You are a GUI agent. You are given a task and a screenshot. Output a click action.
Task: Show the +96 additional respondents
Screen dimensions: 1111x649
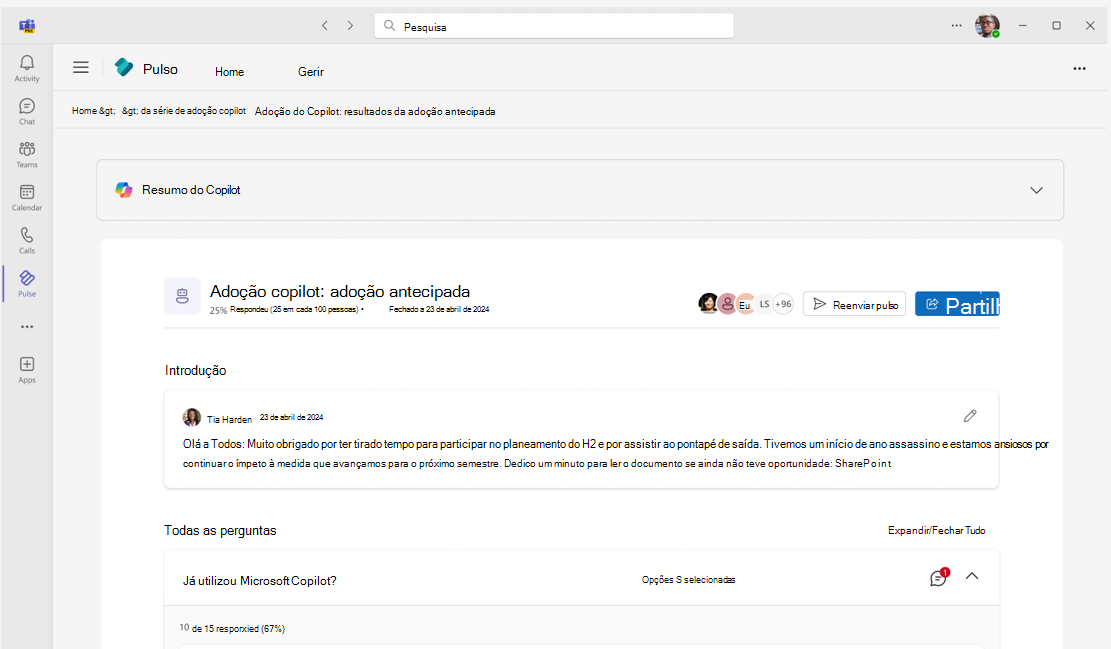coord(783,304)
